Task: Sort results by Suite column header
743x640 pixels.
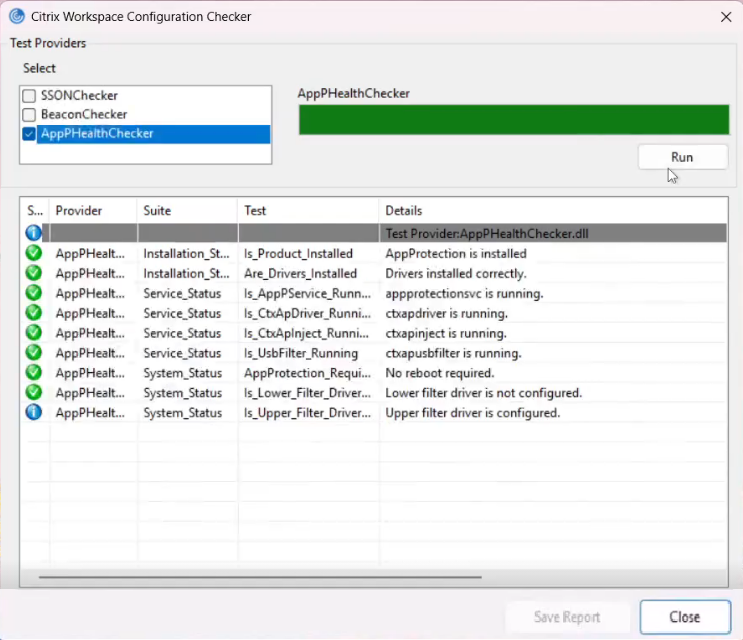Action: [x=186, y=211]
